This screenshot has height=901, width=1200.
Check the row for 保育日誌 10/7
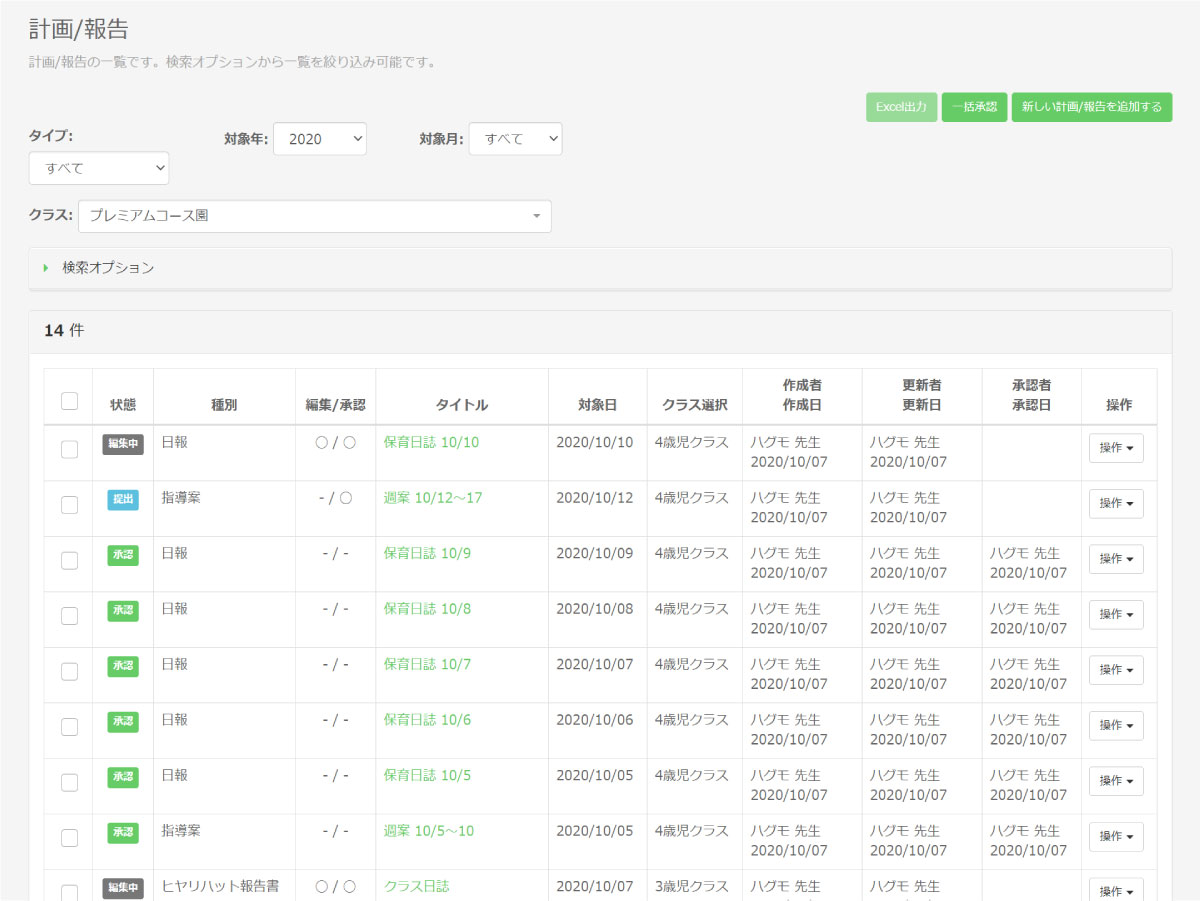tap(69, 672)
